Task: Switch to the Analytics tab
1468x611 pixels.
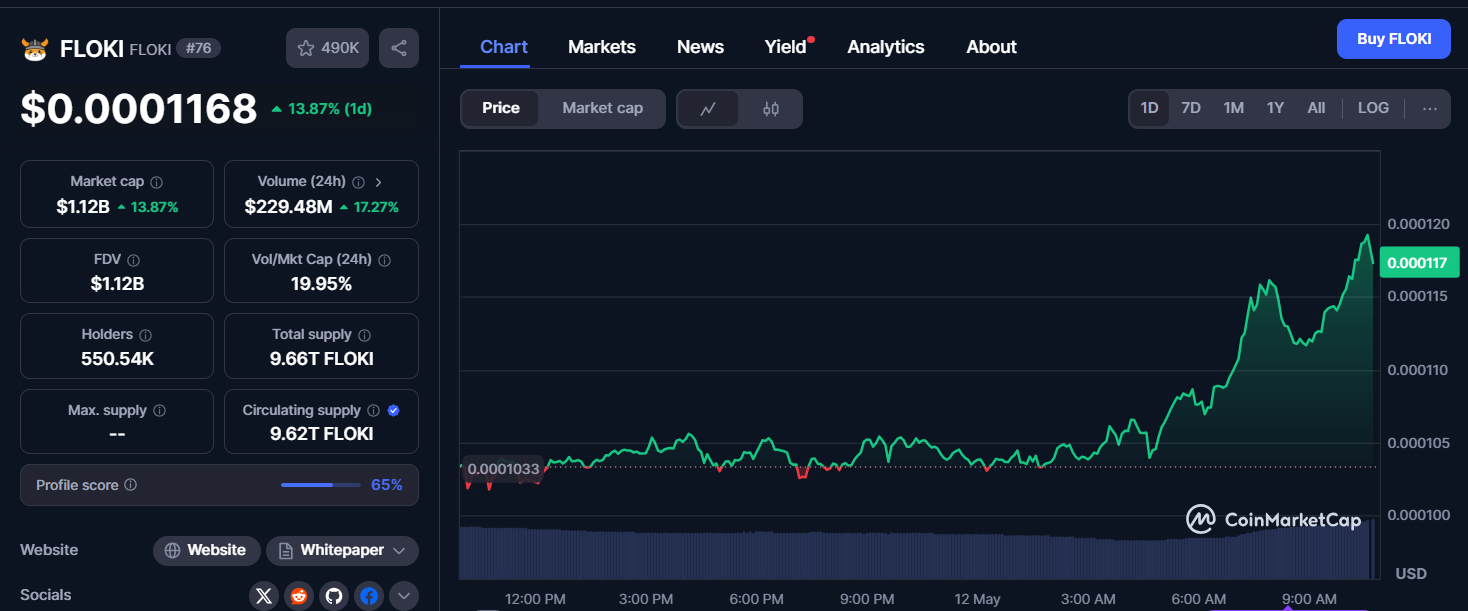Action: coord(885,47)
